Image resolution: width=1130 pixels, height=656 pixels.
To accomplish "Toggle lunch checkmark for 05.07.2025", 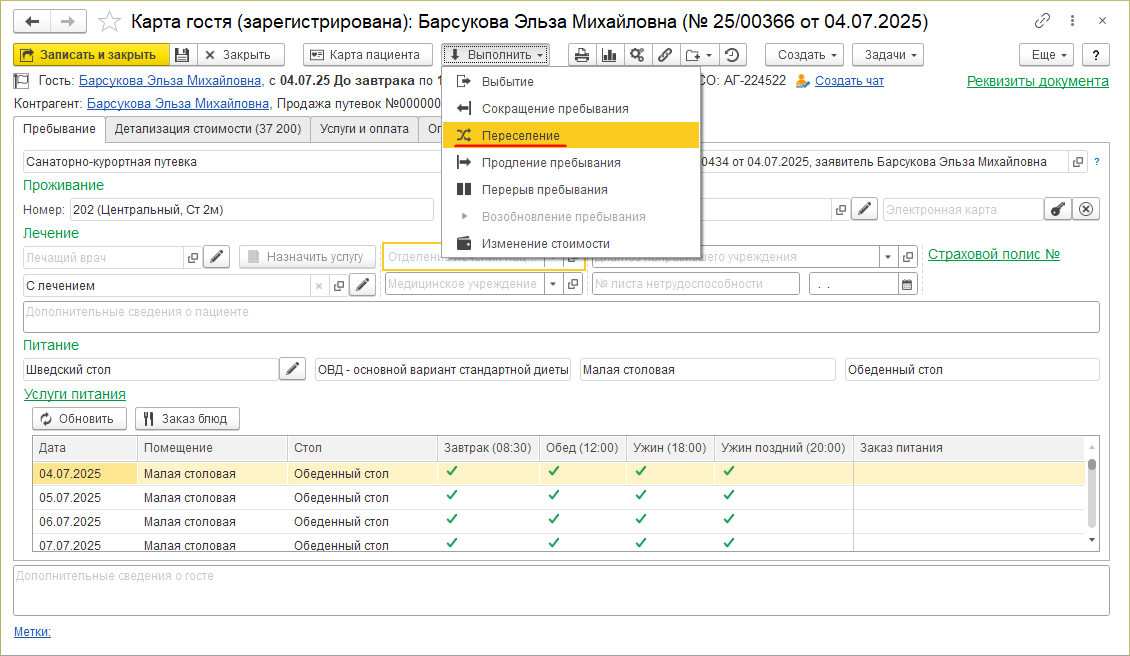I will click(x=554, y=495).
